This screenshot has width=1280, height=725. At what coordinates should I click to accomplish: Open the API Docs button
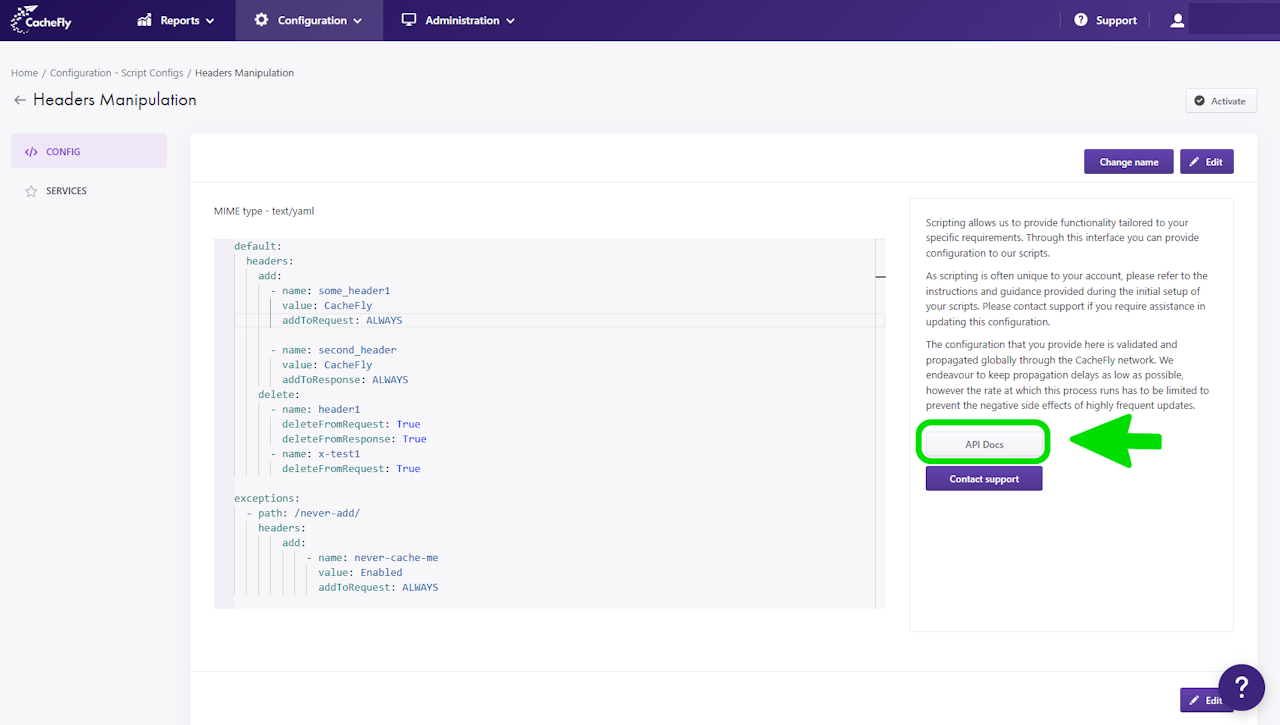point(984,444)
